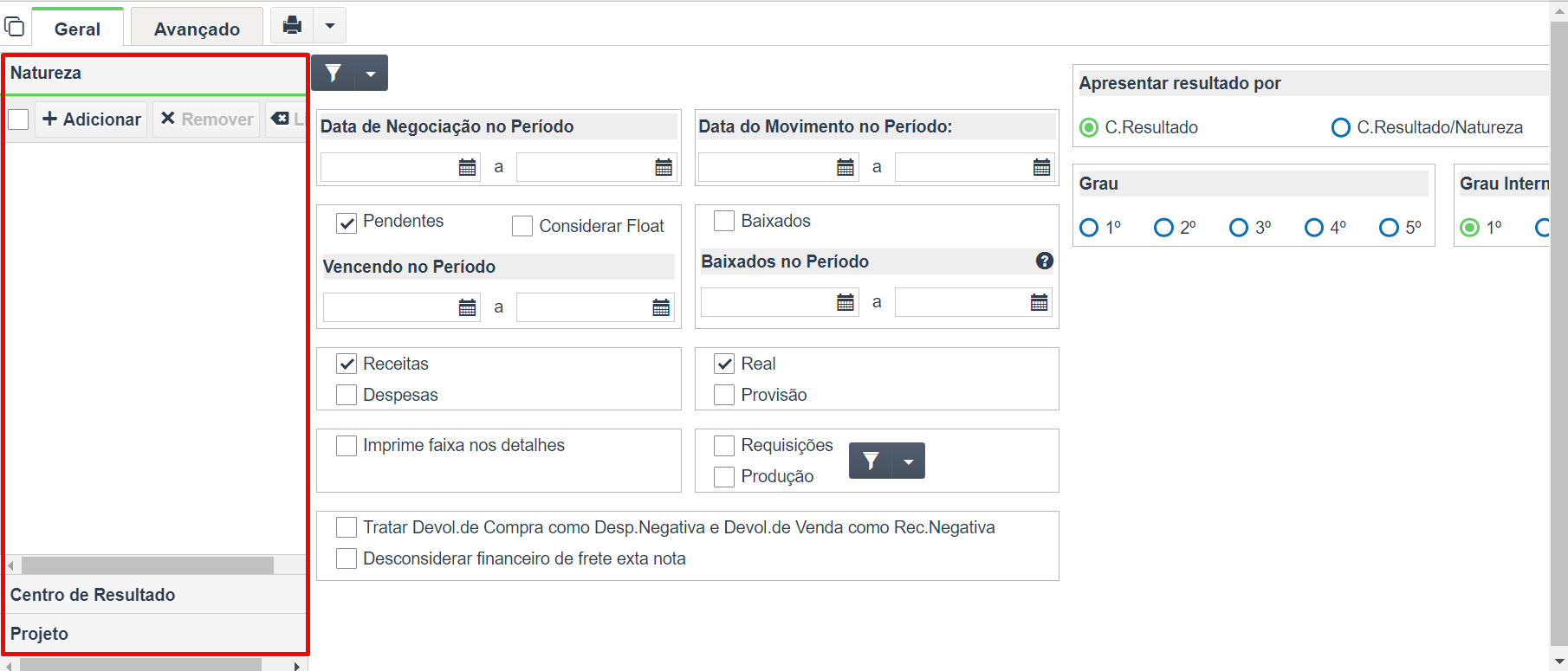Click the funnel icon next to Requisições
The image size is (1568, 671).
pos(871,461)
